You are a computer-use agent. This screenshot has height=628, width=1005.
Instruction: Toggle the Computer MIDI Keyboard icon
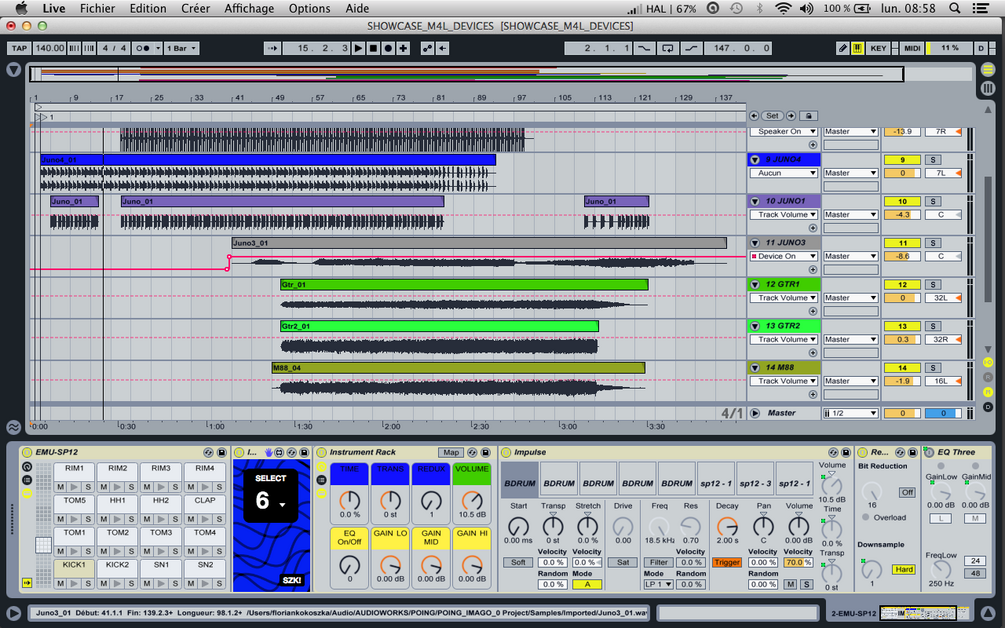pyautogui.click(x=857, y=48)
